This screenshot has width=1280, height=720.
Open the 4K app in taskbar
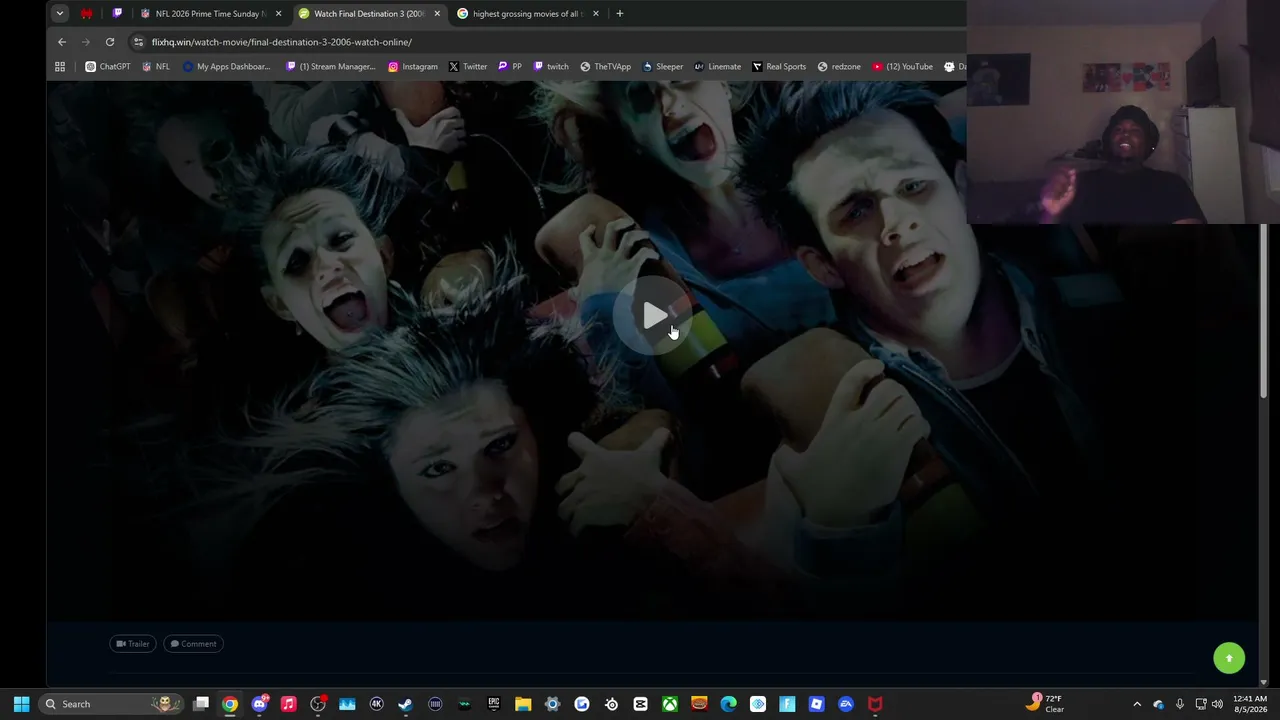376,704
